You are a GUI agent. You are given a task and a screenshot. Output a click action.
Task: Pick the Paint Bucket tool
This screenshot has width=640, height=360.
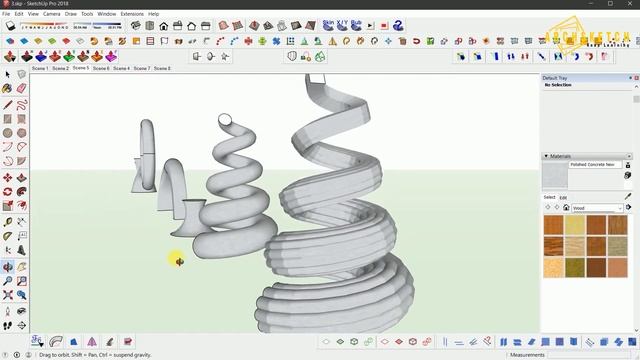click(x=7, y=88)
